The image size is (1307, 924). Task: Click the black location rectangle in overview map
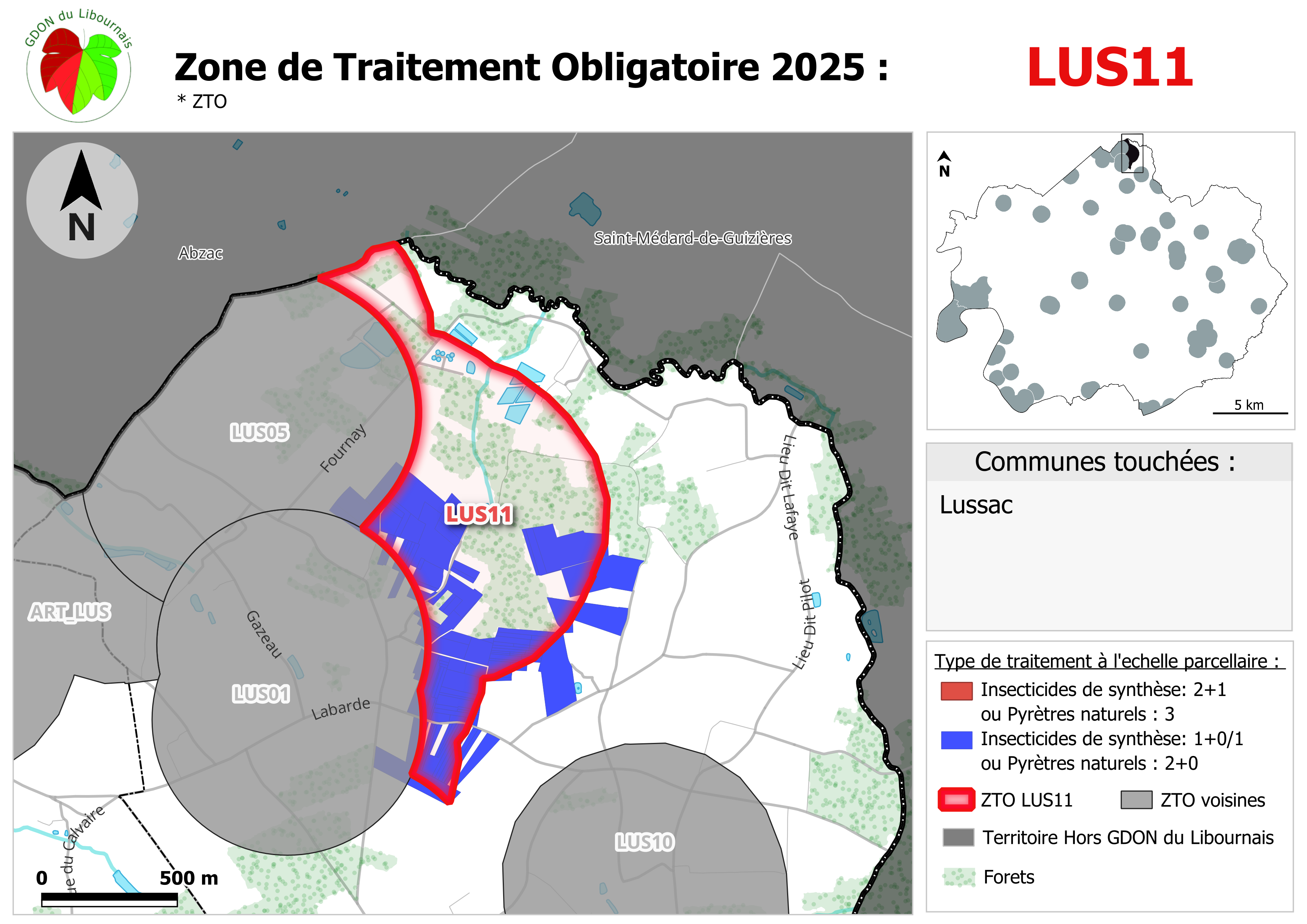[1132, 152]
